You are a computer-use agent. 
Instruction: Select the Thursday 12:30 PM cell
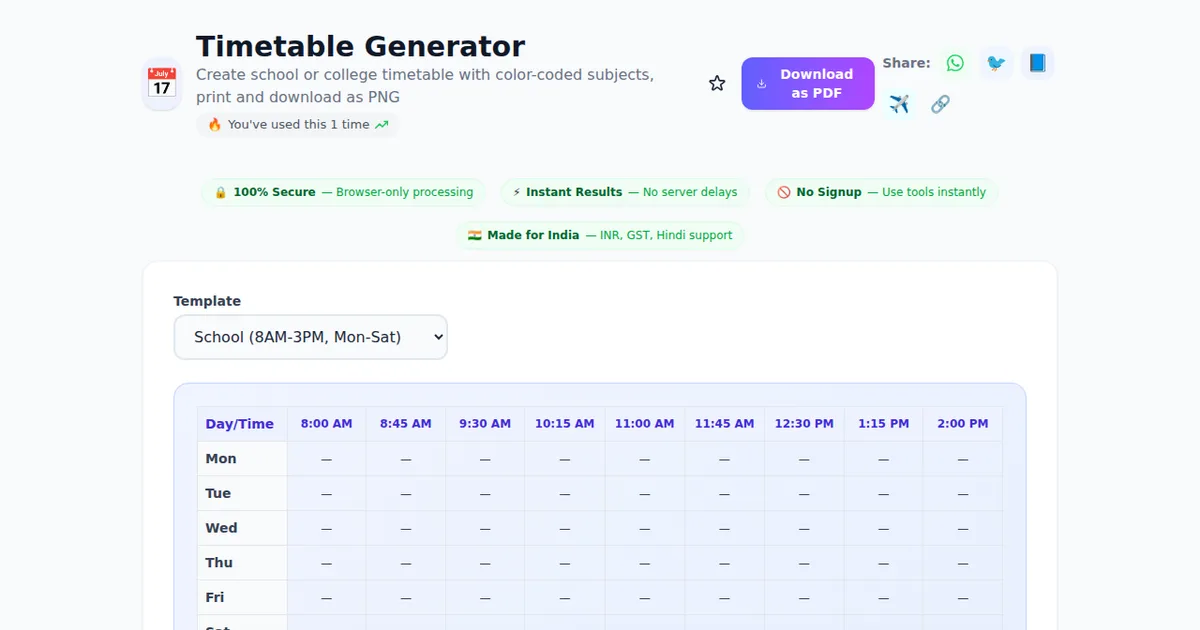(804, 563)
